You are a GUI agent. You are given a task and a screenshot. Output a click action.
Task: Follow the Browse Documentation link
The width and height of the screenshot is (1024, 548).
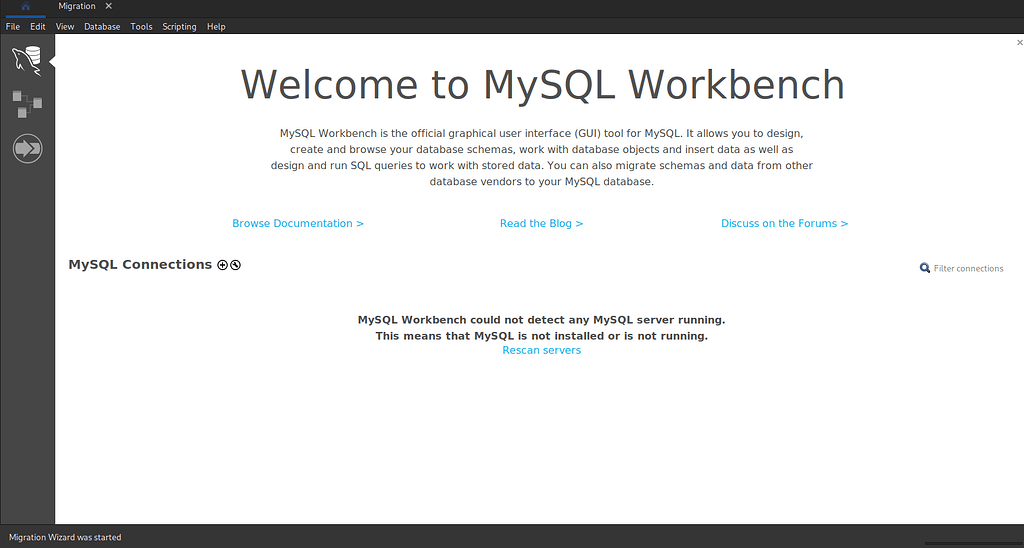[x=298, y=224]
